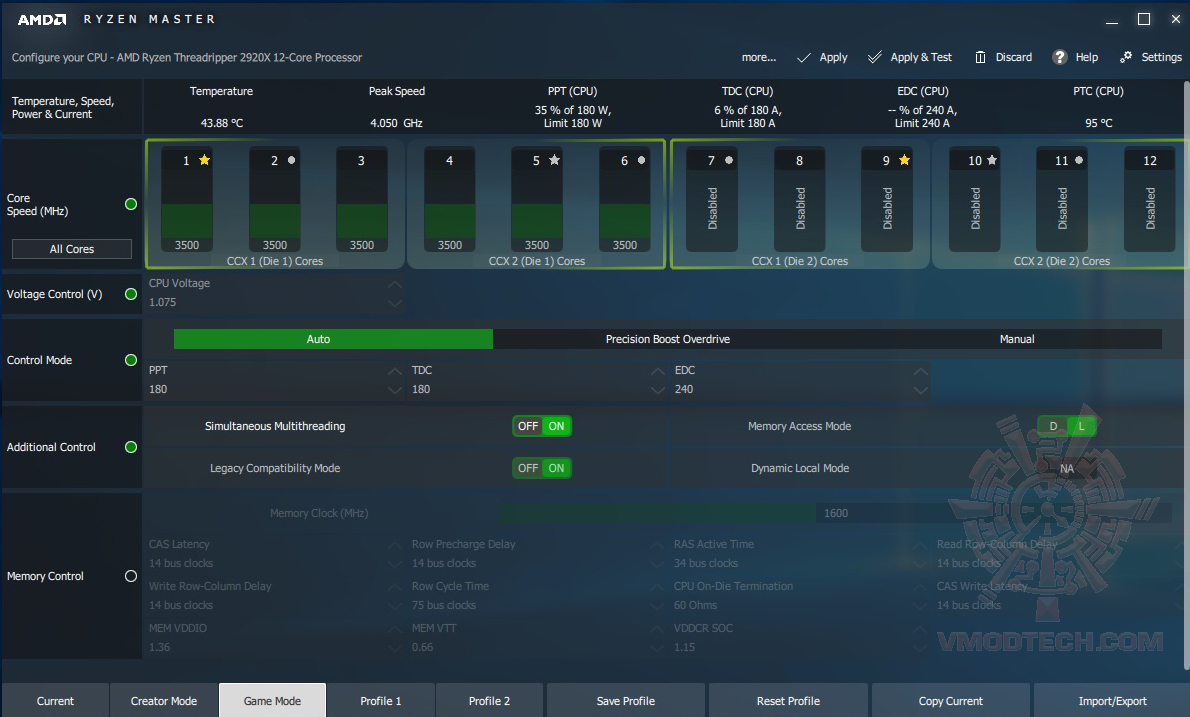Click the AMD logo
This screenshot has width=1190, height=717.
point(42,20)
